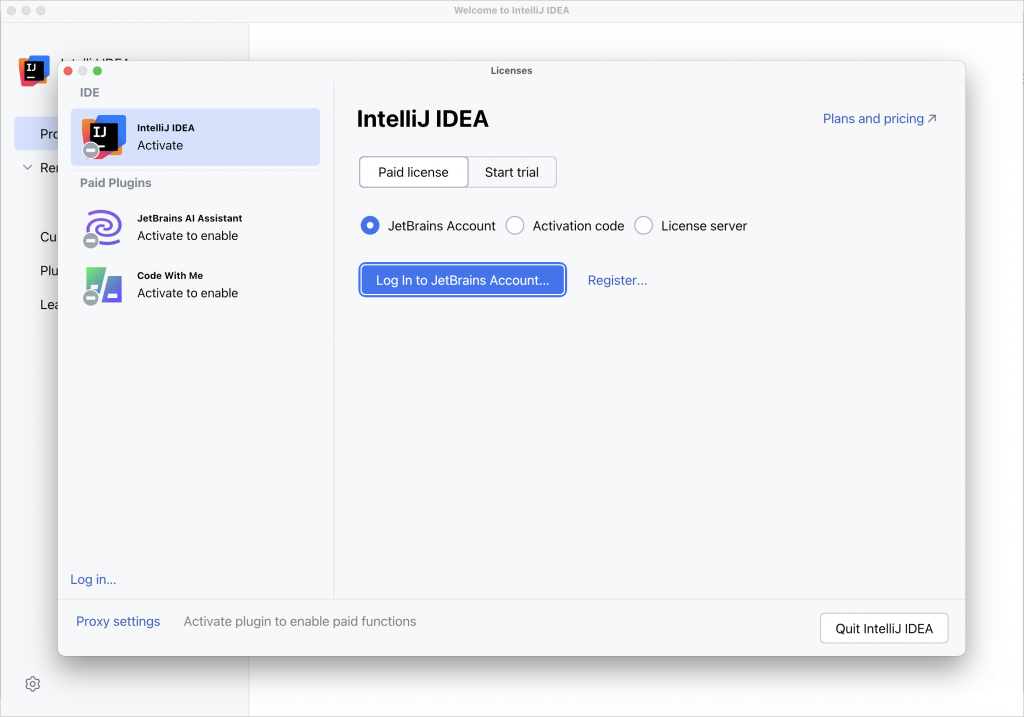Viewport: 1024px width, 717px height.
Task: Click the Log in link at bottom-left
Action: point(93,579)
